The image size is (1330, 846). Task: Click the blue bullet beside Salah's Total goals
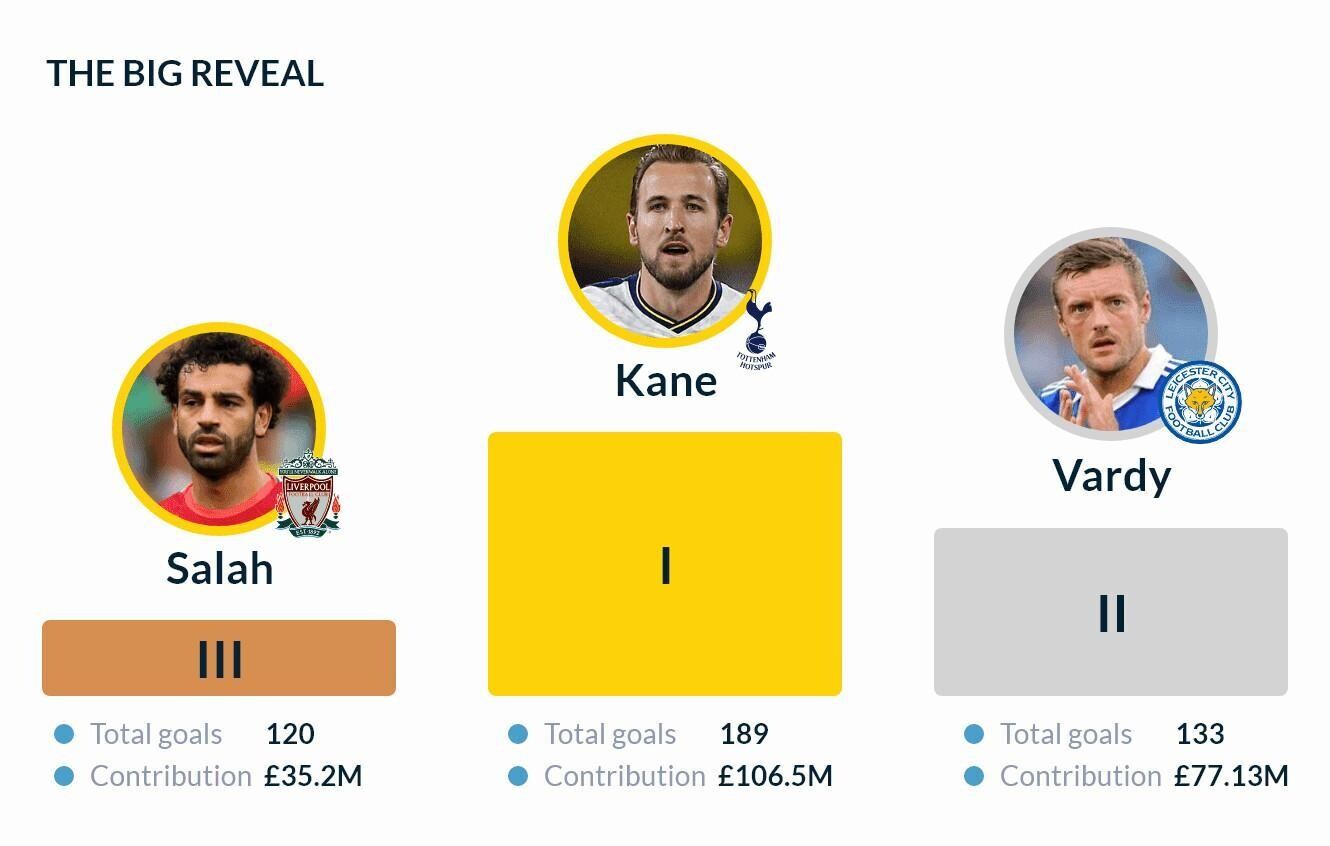click(x=64, y=735)
